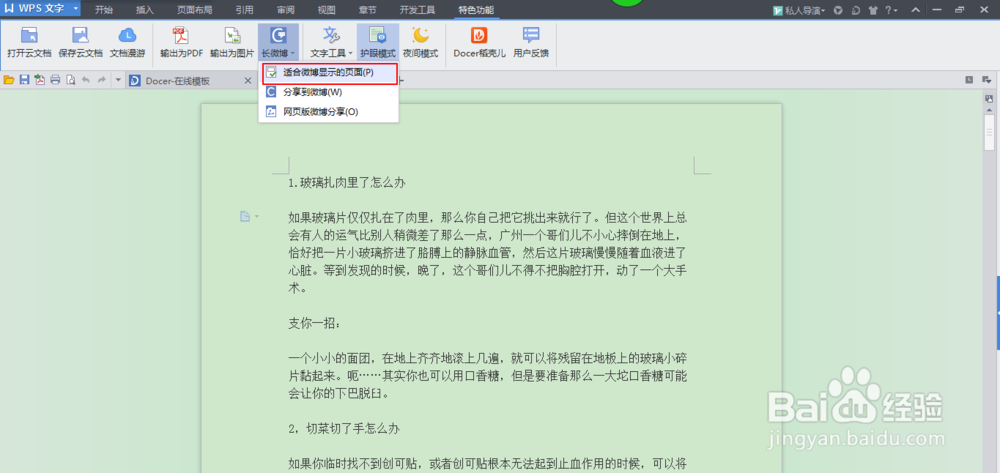
Task: Click paragraph starting 如果你临时找不到创可贴
Action: click(488, 463)
